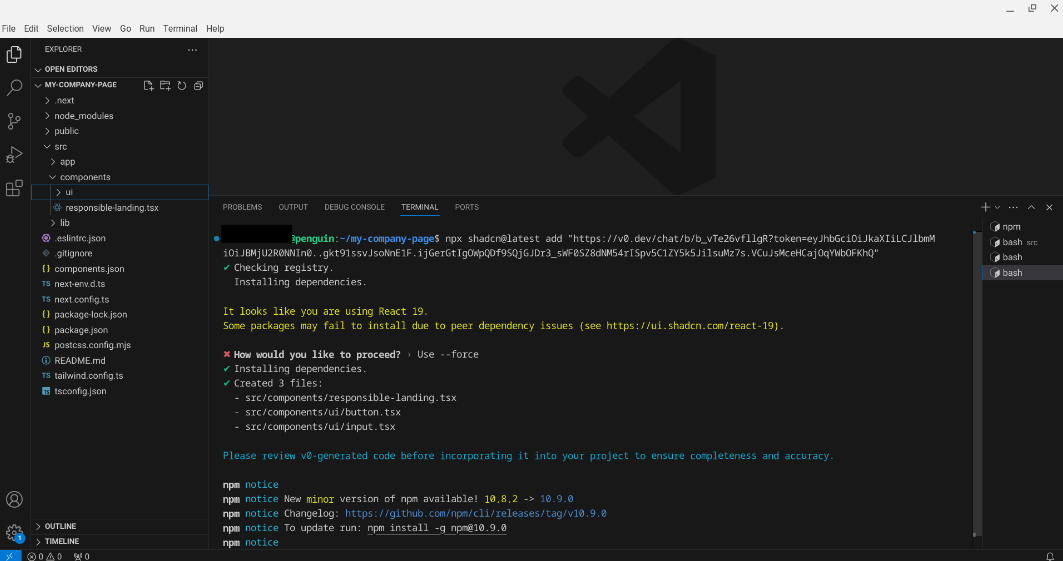Open the launch profile dropdown arrow
This screenshot has width=1063, height=561.
click(x=997, y=207)
